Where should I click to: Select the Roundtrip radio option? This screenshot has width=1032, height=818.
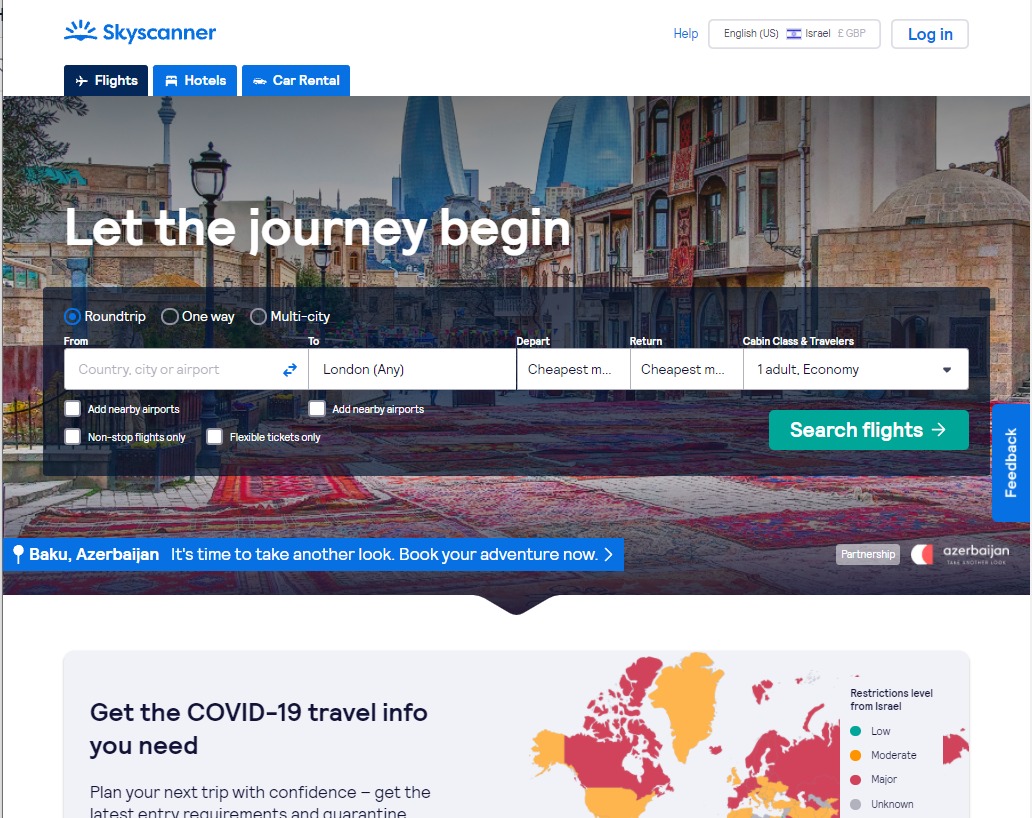(72, 317)
